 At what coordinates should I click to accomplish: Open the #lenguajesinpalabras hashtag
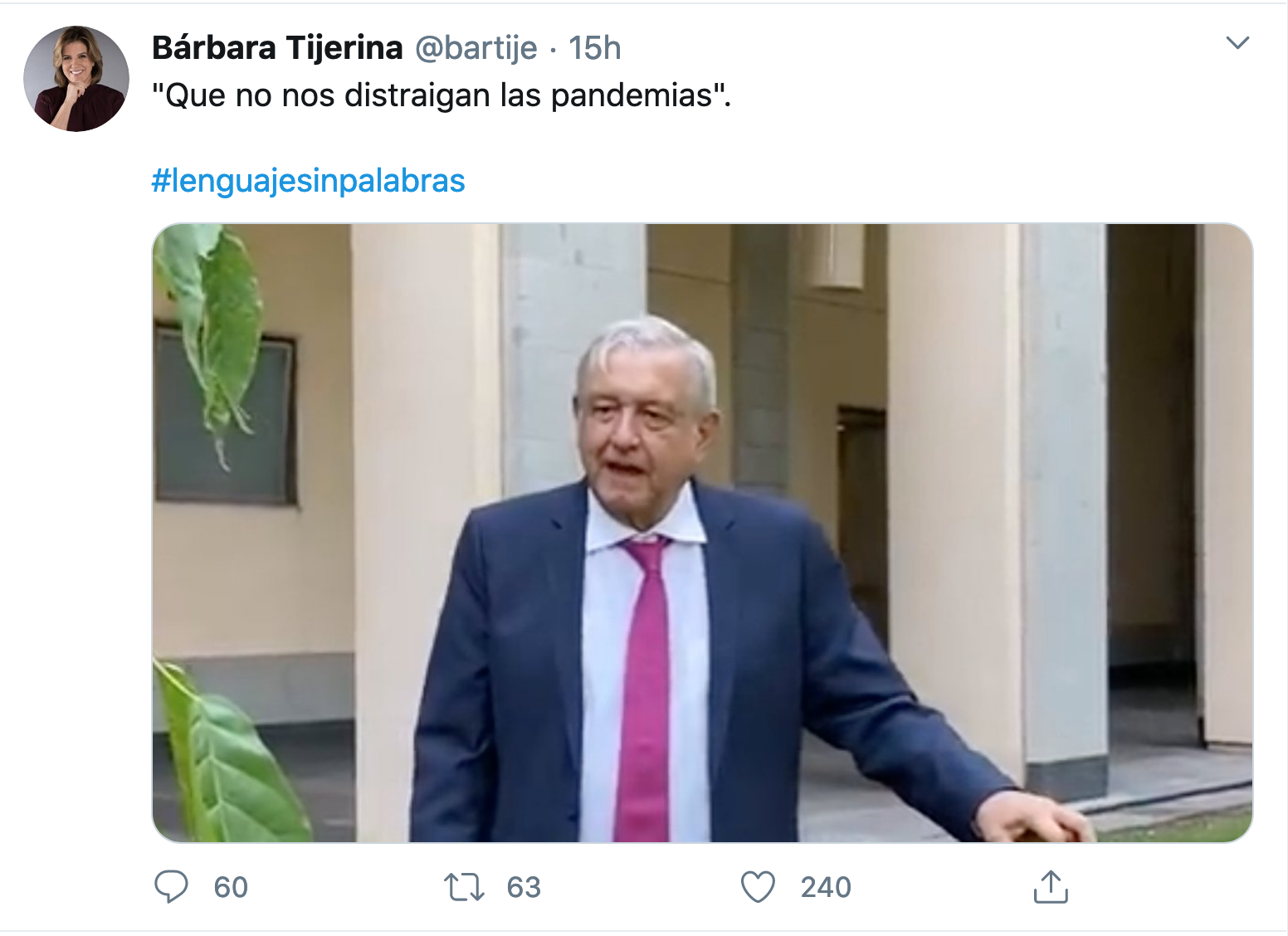[308, 180]
